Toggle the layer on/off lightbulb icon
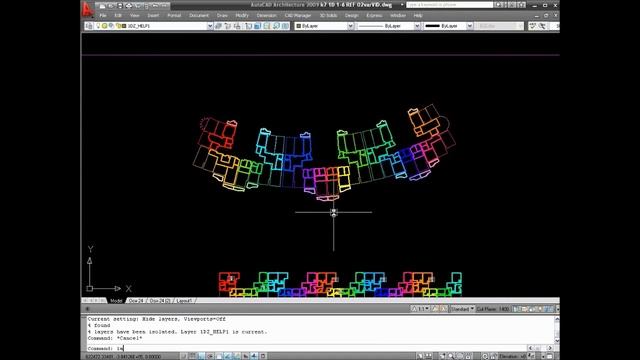 pyautogui.click(x=98, y=26)
